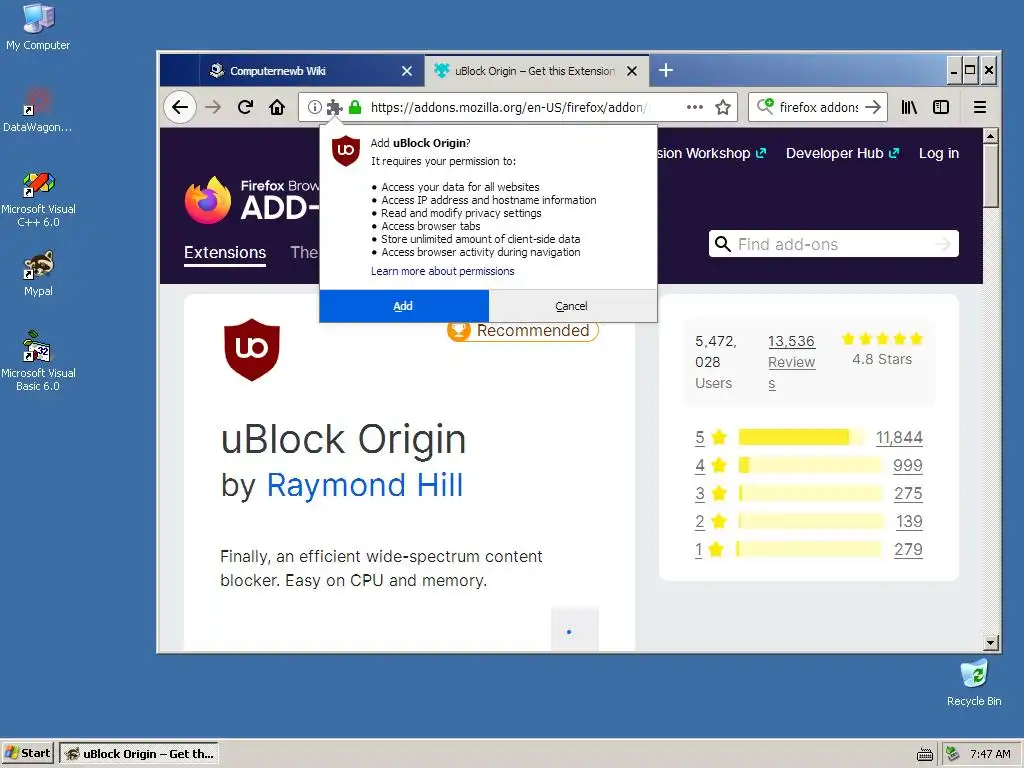Viewport: 1024px width, 768px height.
Task: Click the 1-star rating bar
Action: 808,549
